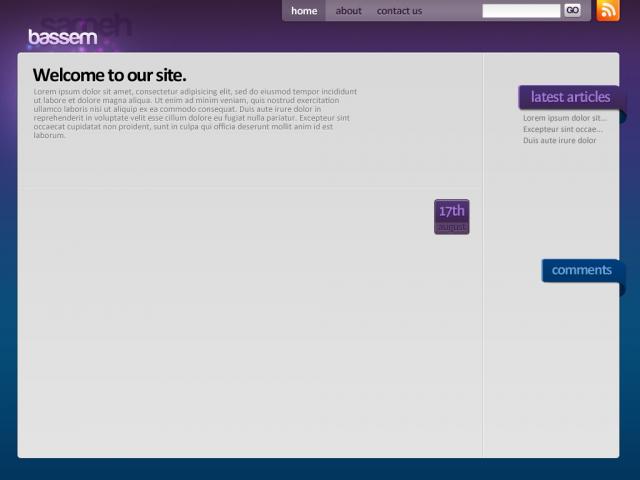Open the orange RSS feed icon
640x480 pixels.
[x=608, y=10]
